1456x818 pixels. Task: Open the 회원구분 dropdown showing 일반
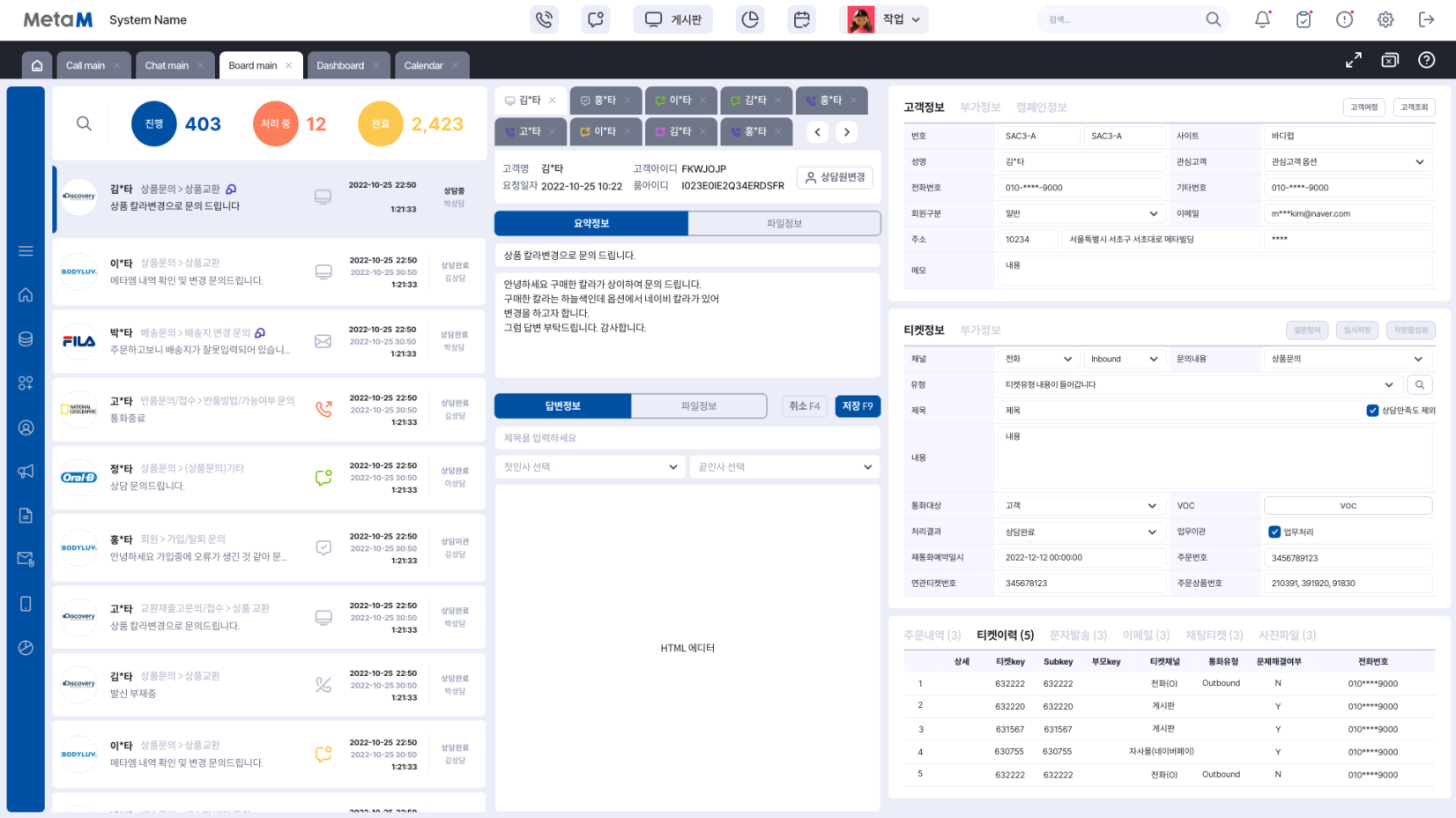[x=1081, y=213]
